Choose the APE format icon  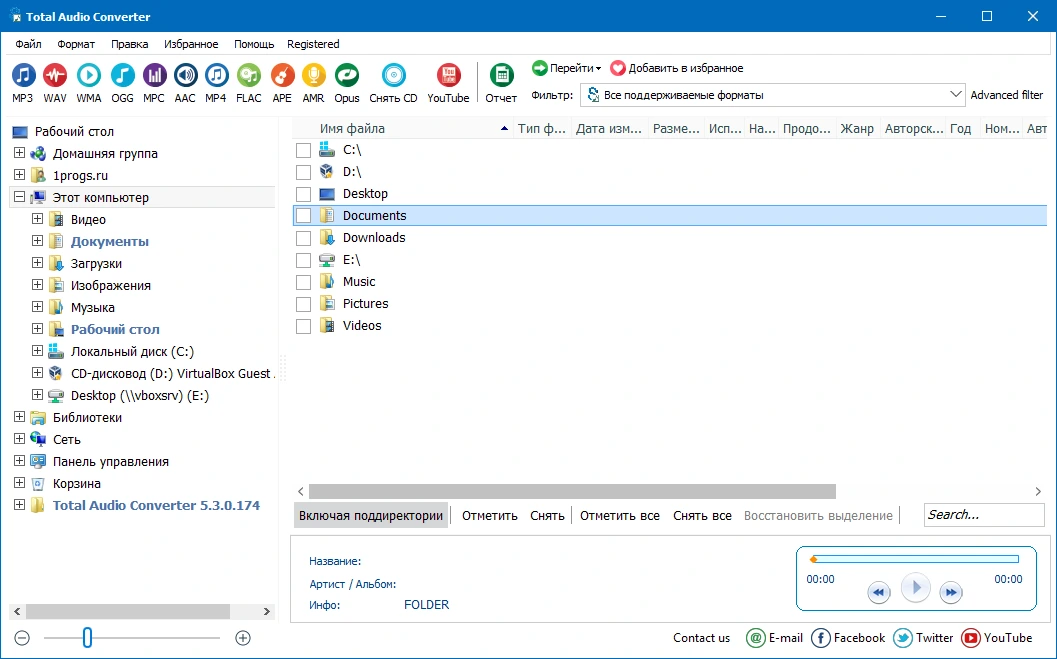point(282,75)
